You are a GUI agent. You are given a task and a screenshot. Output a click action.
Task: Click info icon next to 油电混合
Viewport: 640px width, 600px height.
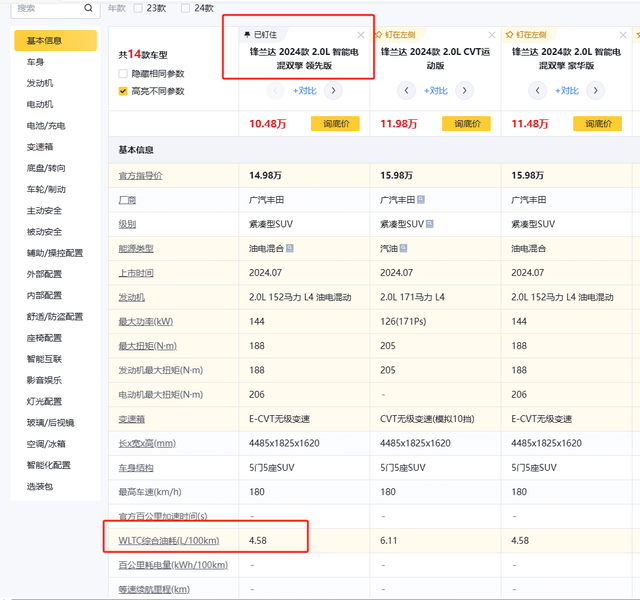click(x=290, y=248)
